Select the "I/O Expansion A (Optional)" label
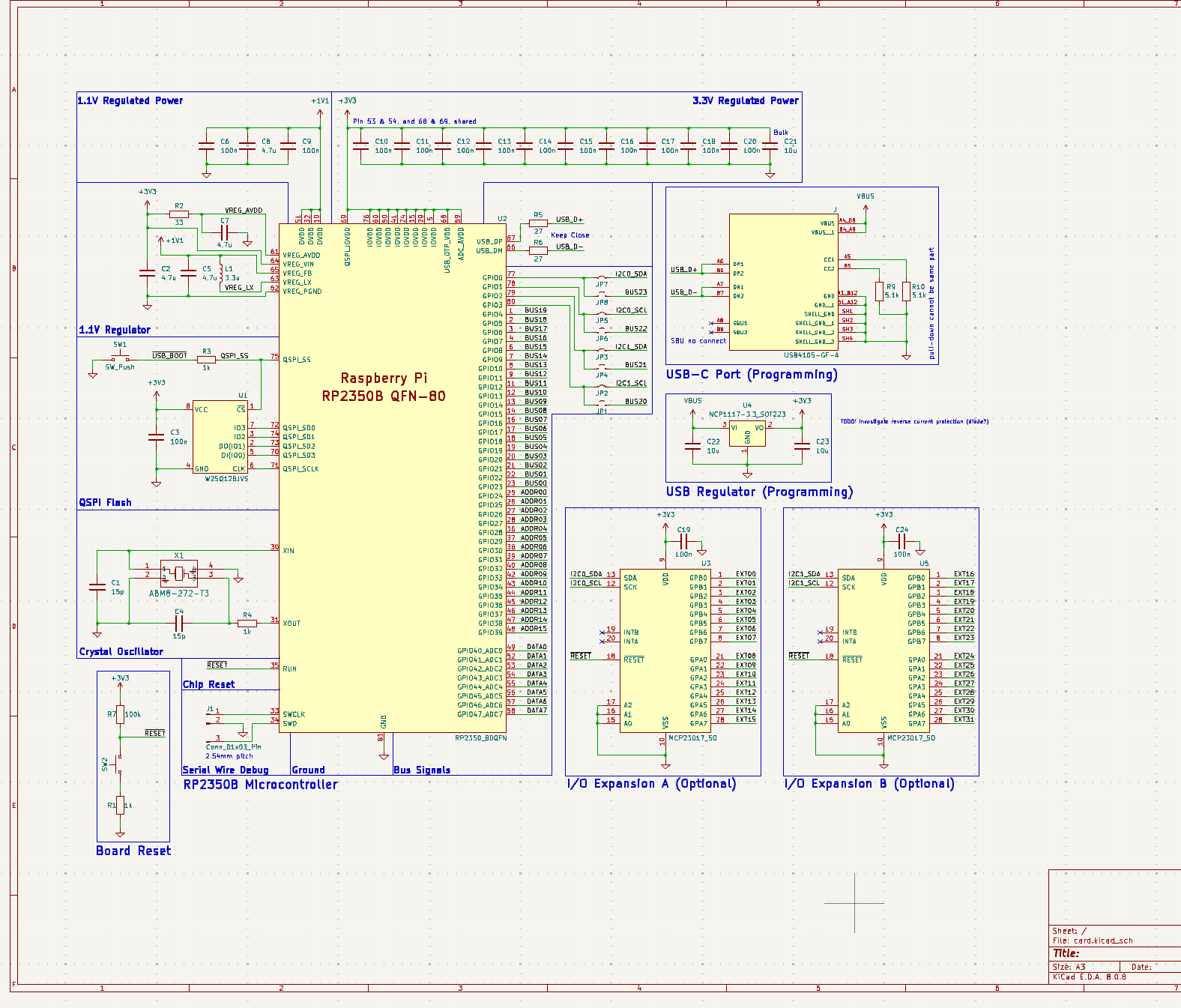The image size is (1181, 1008). (x=651, y=784)
